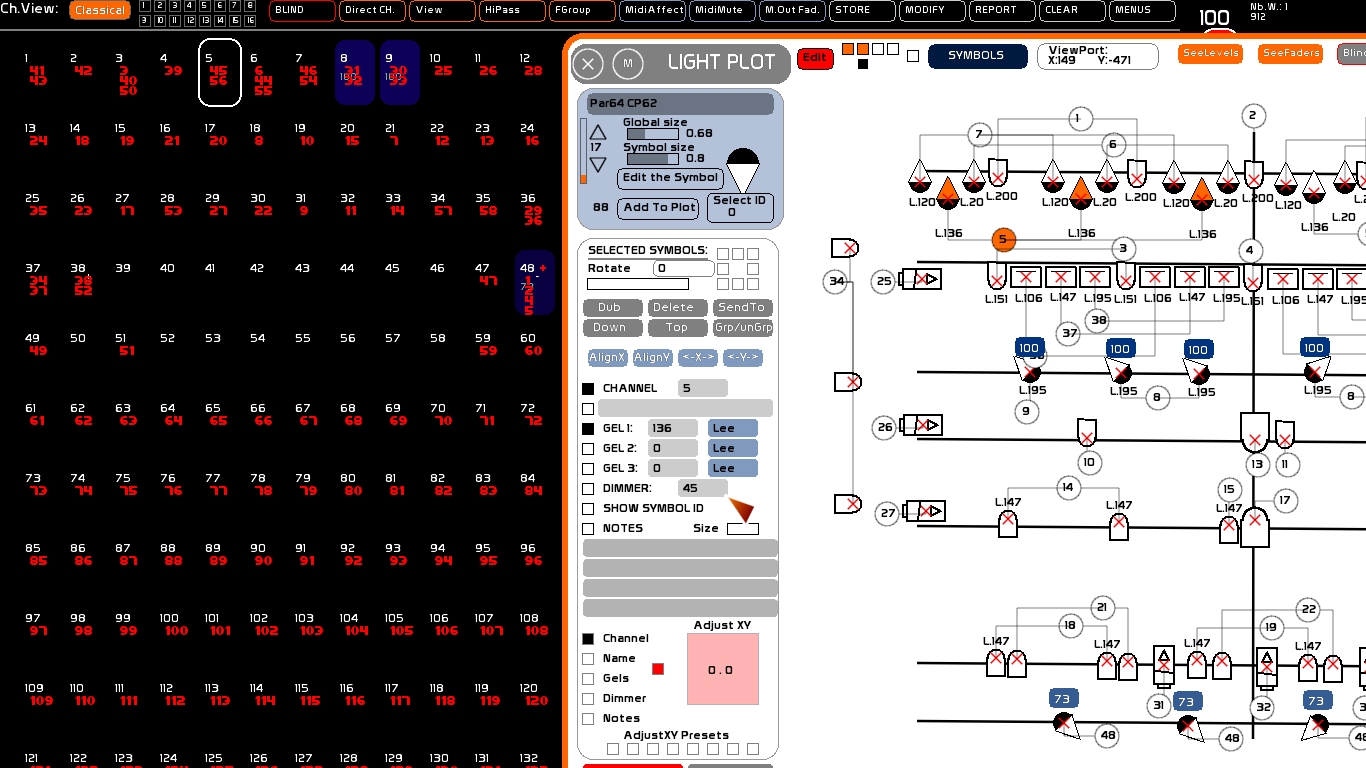Viewport: 1366px width, 768px height.
Task: Enable the NOTES checkbox beside Size
Action: 588,528
